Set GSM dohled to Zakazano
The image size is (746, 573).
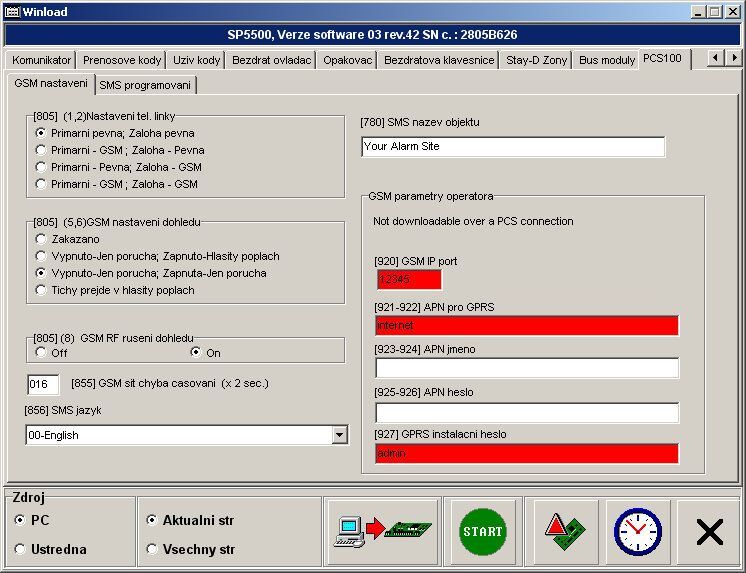[41, 239]
